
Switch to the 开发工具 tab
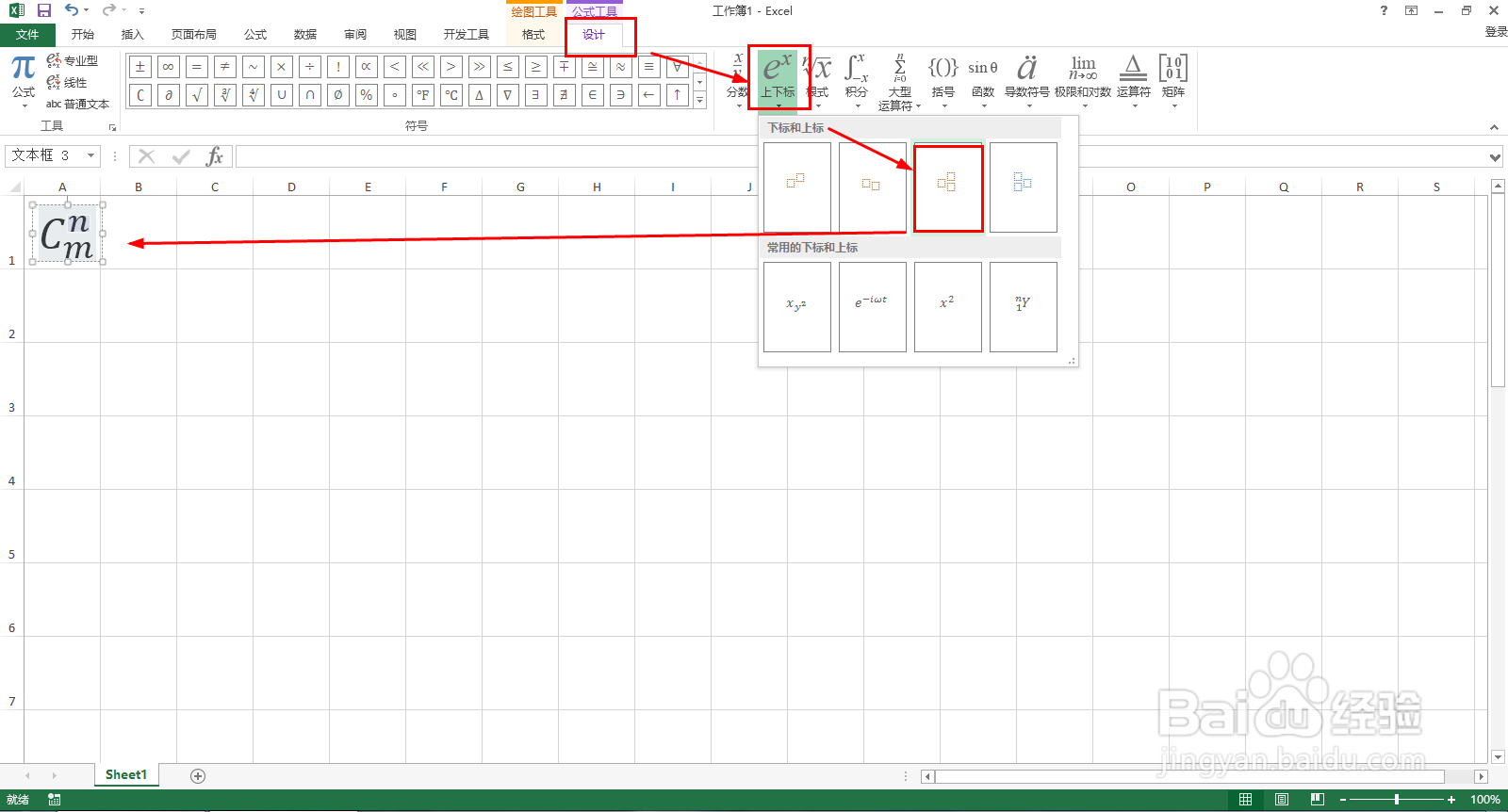(x=467, y=35)
